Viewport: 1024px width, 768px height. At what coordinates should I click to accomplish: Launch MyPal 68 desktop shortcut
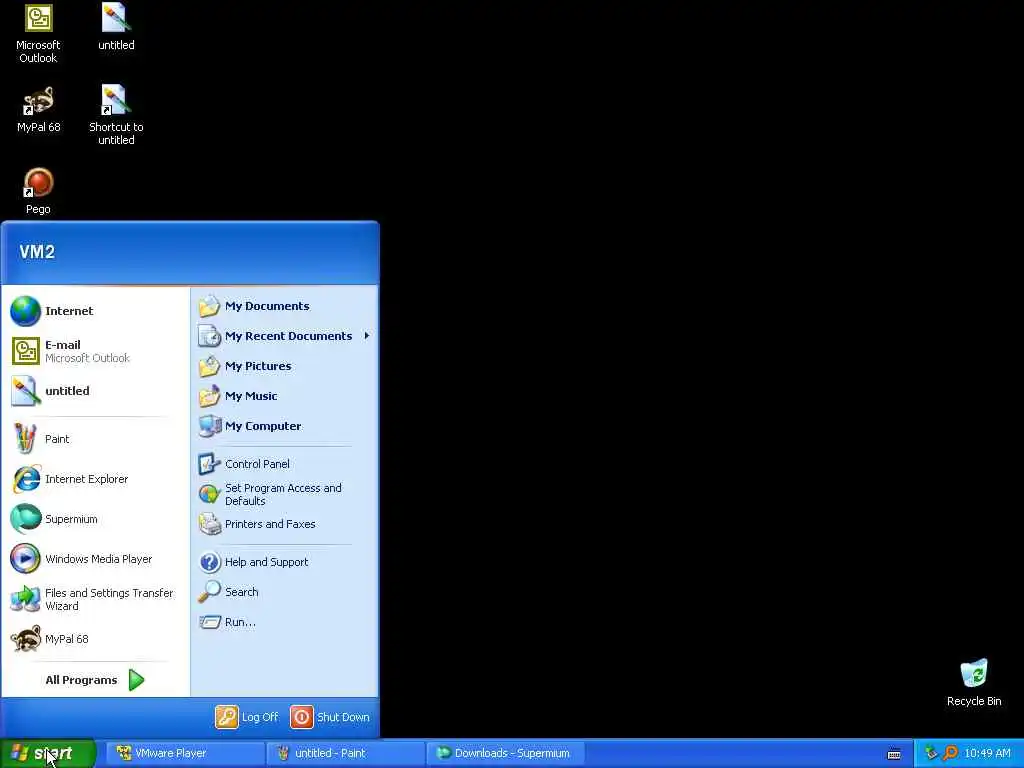pos(38,110)
